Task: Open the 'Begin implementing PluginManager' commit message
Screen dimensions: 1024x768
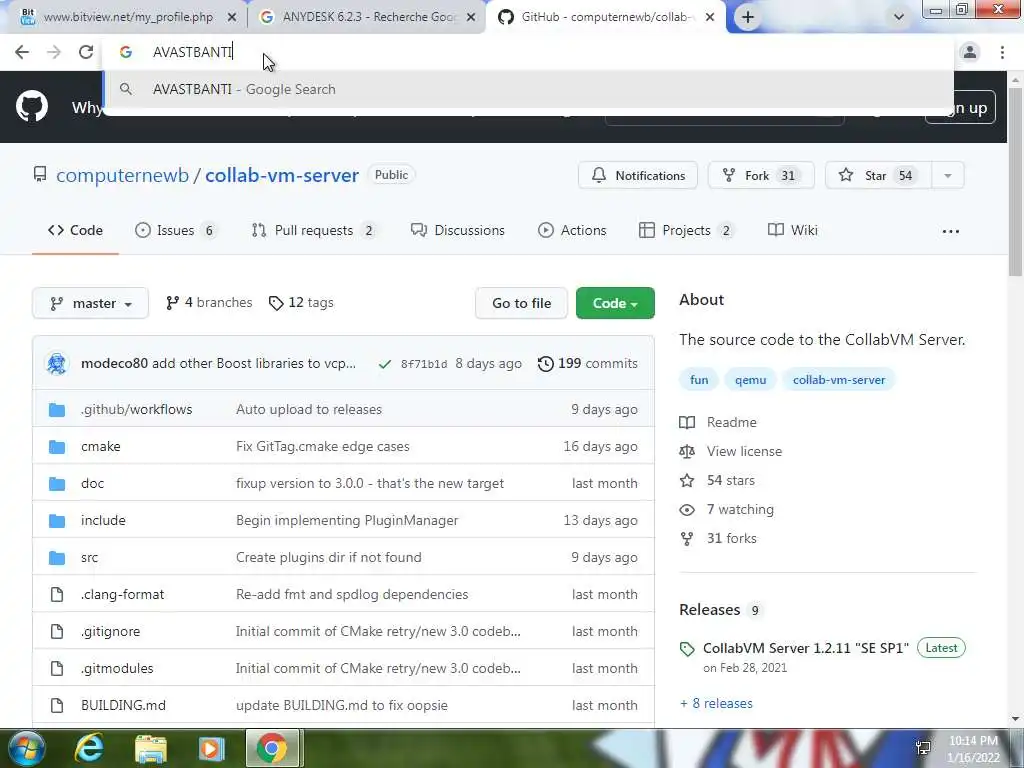Action: (347, 520)
